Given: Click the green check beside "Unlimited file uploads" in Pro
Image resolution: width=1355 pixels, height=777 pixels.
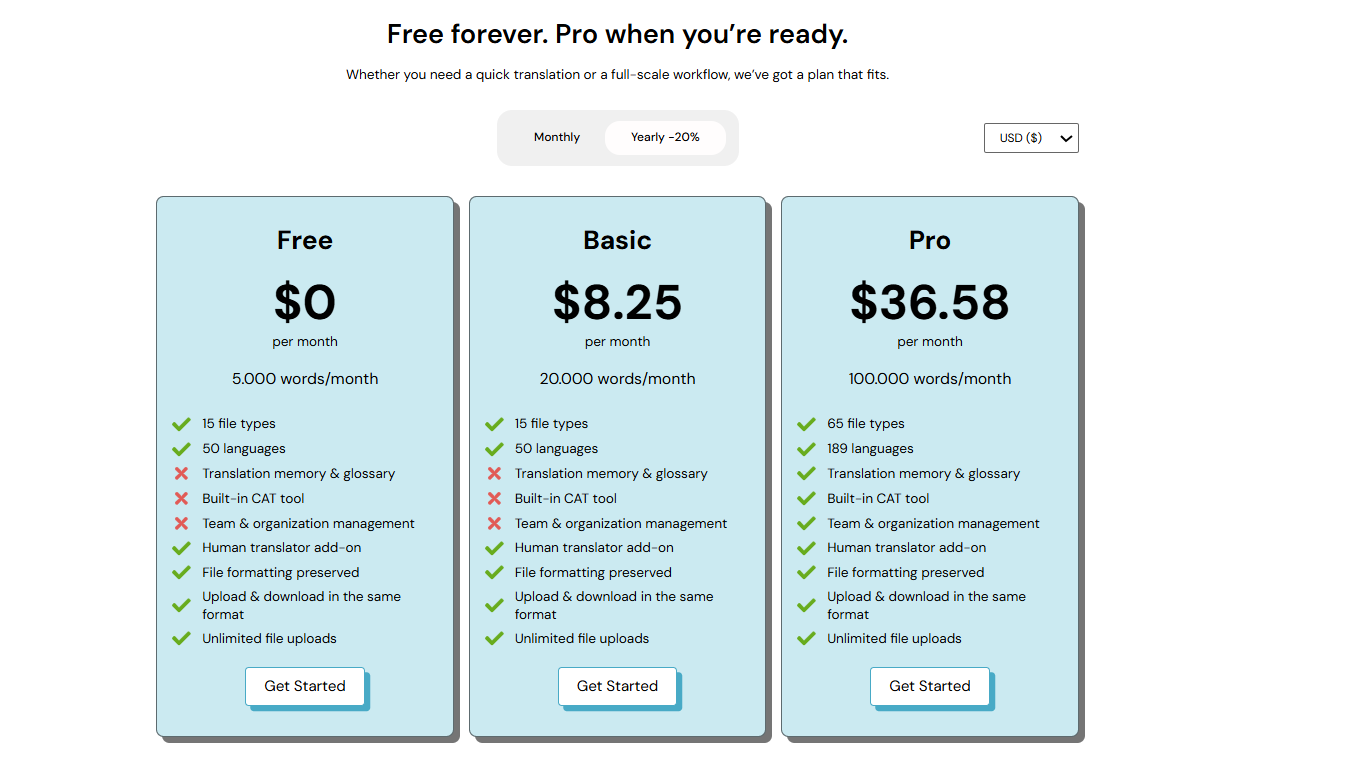Looking at the screenshot, I should [x=806, y=638].
